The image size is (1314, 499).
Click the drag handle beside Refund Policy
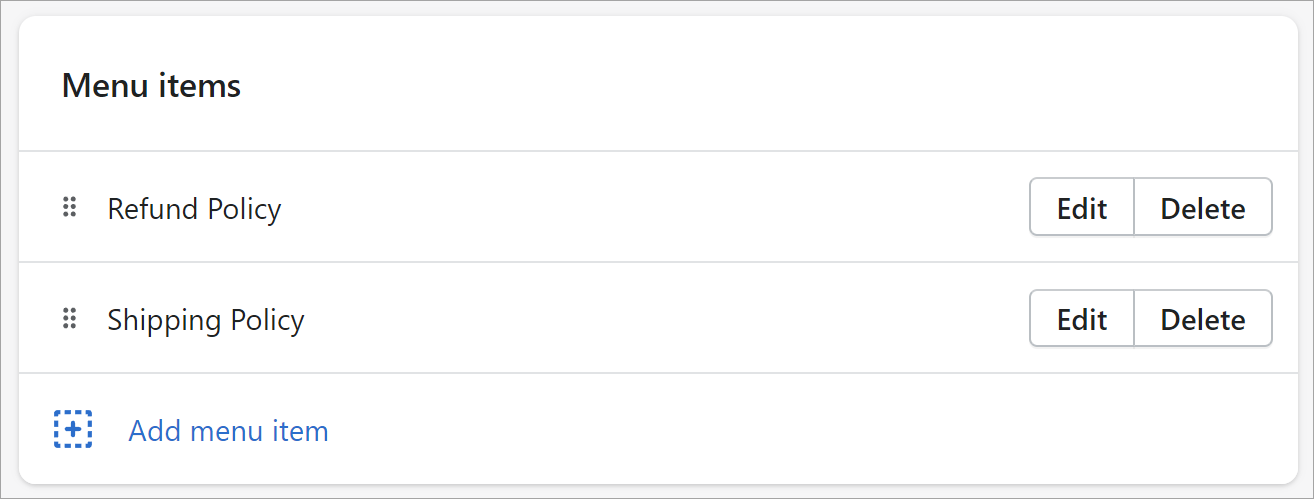(70, 208)
